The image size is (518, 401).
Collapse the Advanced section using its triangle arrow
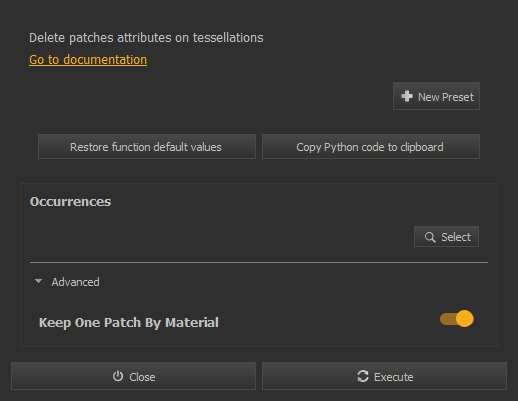[x=38, y=281]
